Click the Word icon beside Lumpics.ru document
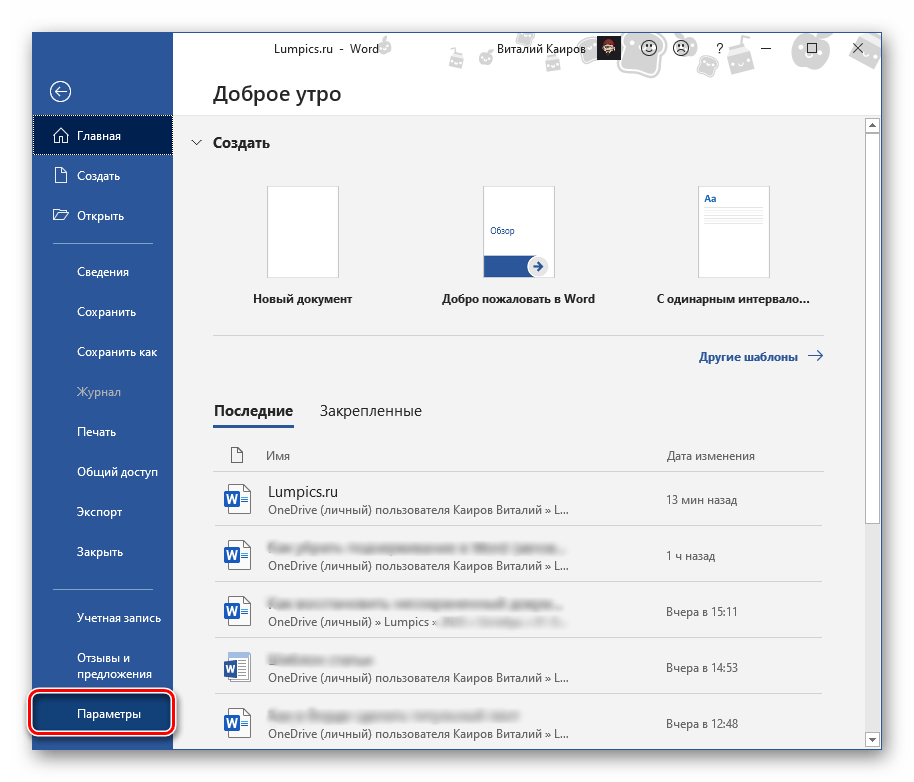914x782 pixels. pyautogui.click(x=237, y=499)
